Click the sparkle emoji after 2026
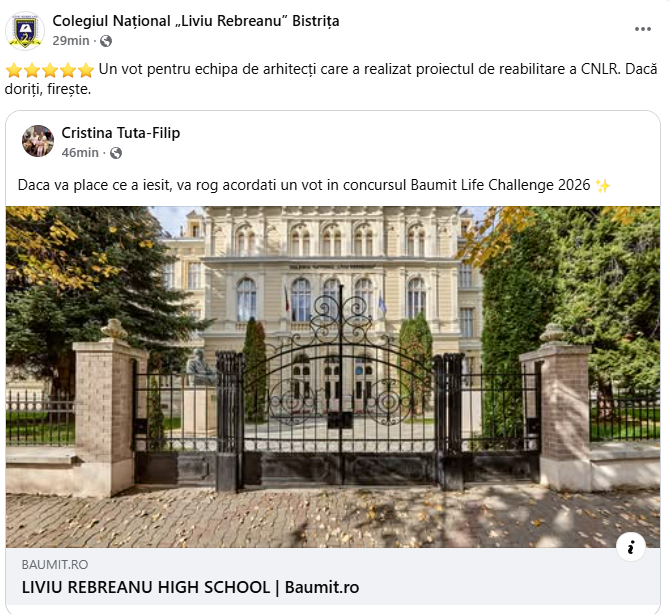Image resolution: width=669 pixels, height=614 pixels. 602,186
